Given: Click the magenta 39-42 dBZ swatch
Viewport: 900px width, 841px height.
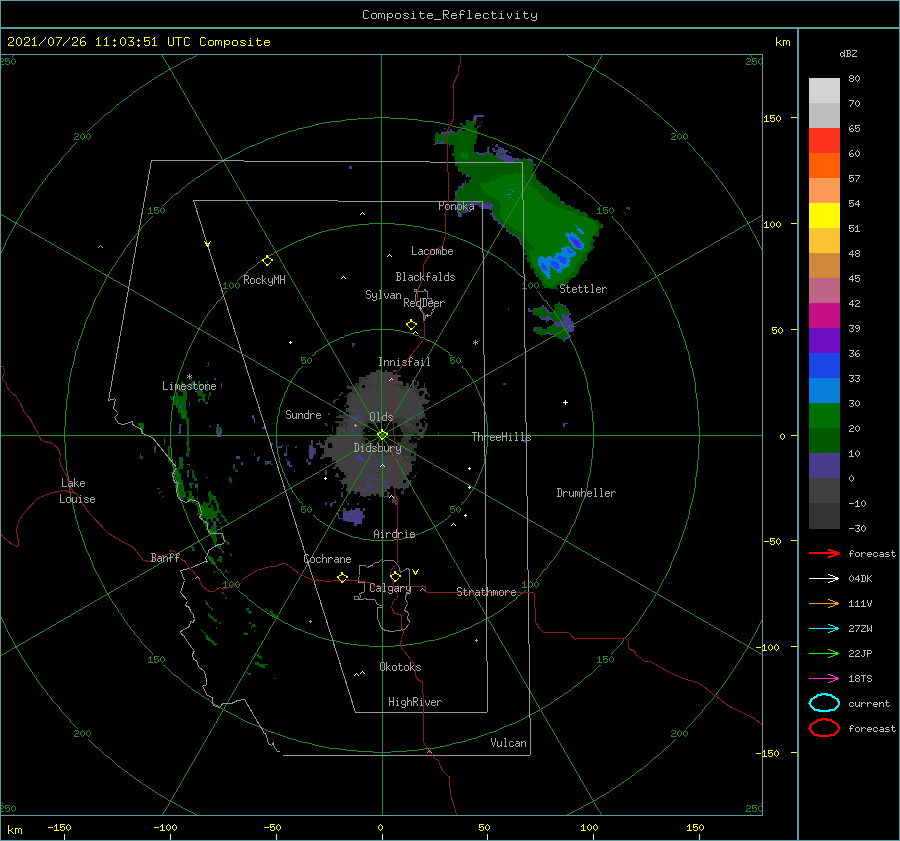Looking at the screenshot, I should point(824,316).
